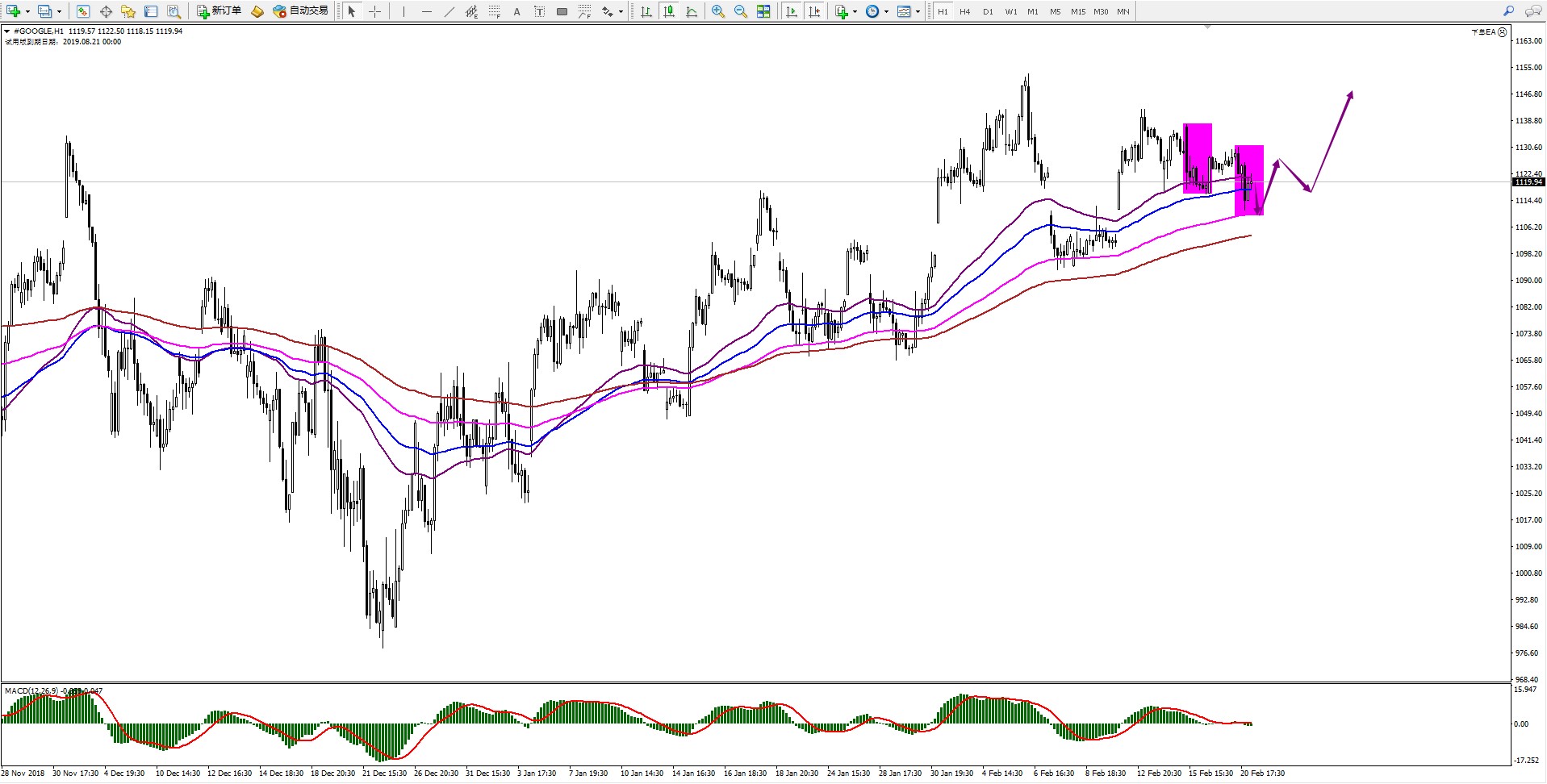Image resolution: width=1547 pixels, height=784 pixels.
Task: Click the Zoom Out magnifier icon
Action: [x=740, y=11]
